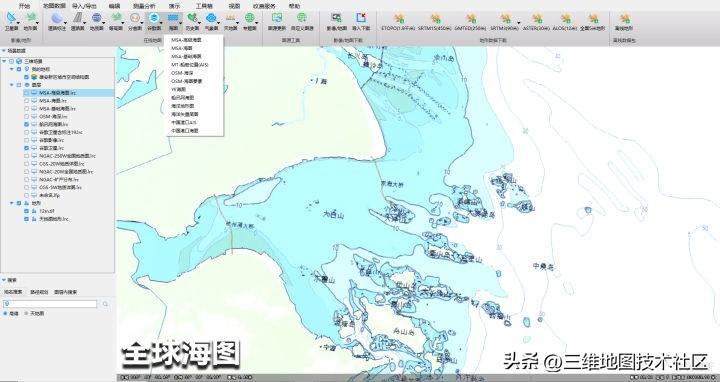Click the thematic map globe icon
This screenshot has height=382, width=720.
pos(249,18)
